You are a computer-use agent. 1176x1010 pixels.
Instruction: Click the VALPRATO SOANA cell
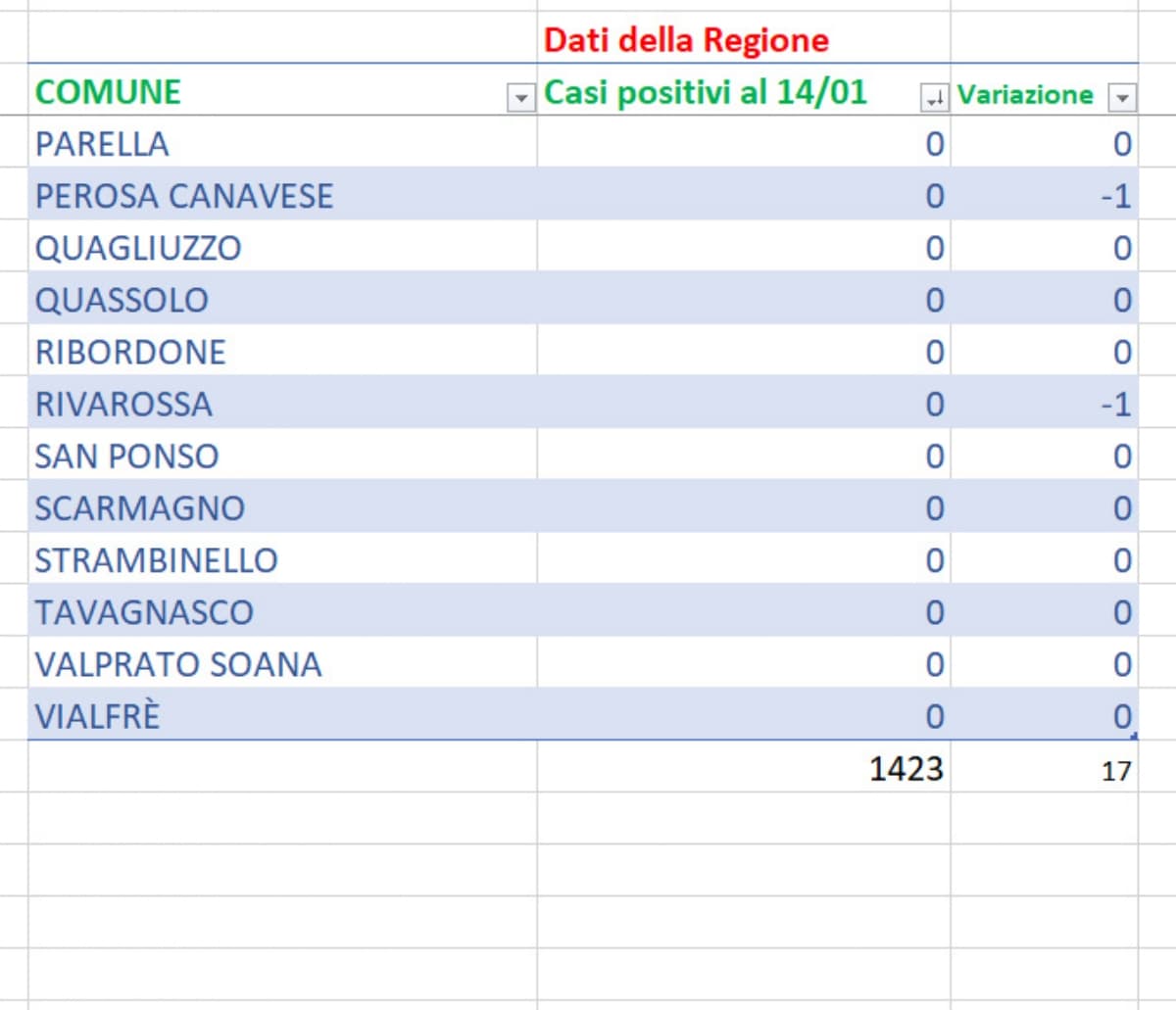[x=178, y=664]
